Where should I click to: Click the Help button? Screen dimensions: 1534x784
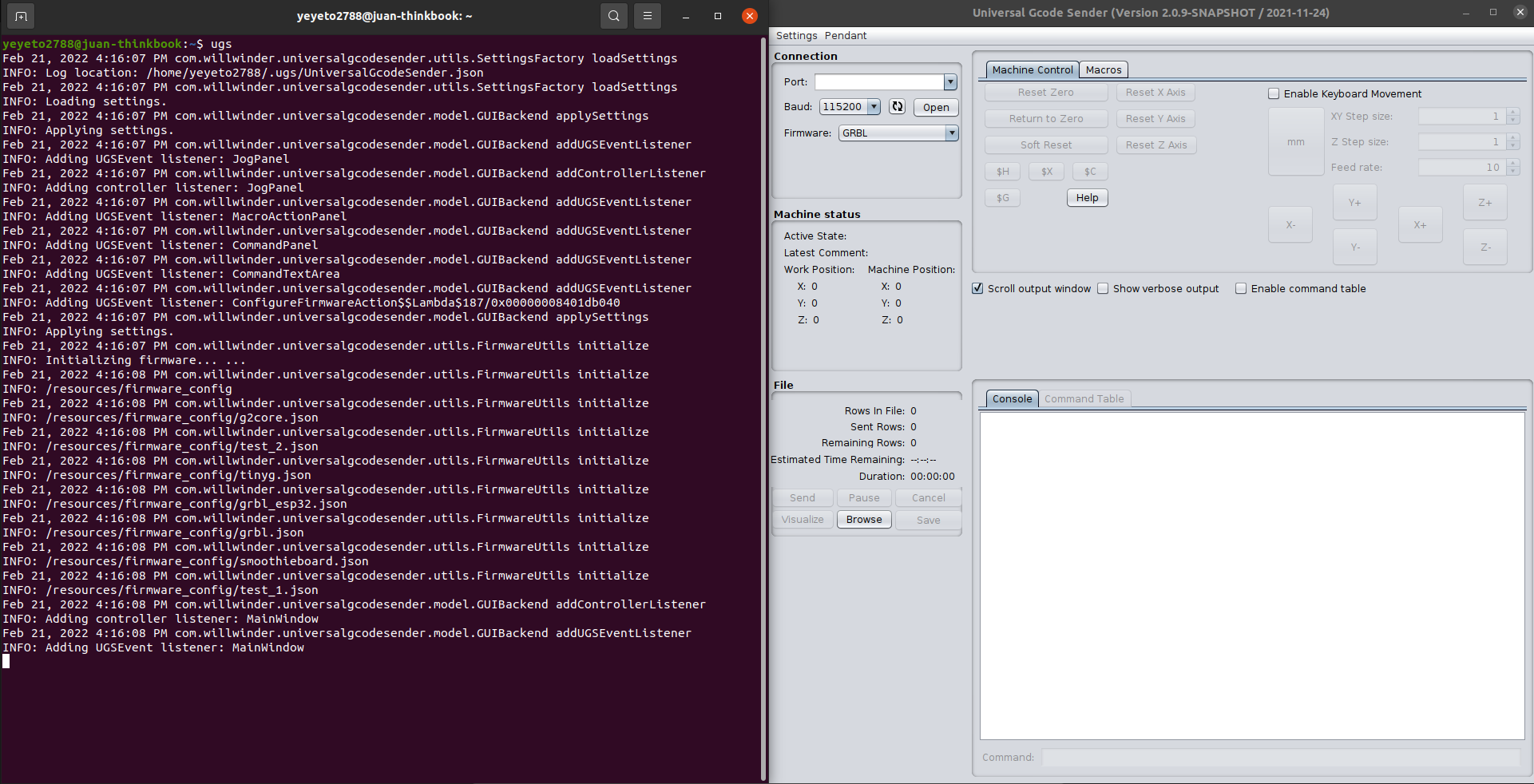(x=1087, y=198)
